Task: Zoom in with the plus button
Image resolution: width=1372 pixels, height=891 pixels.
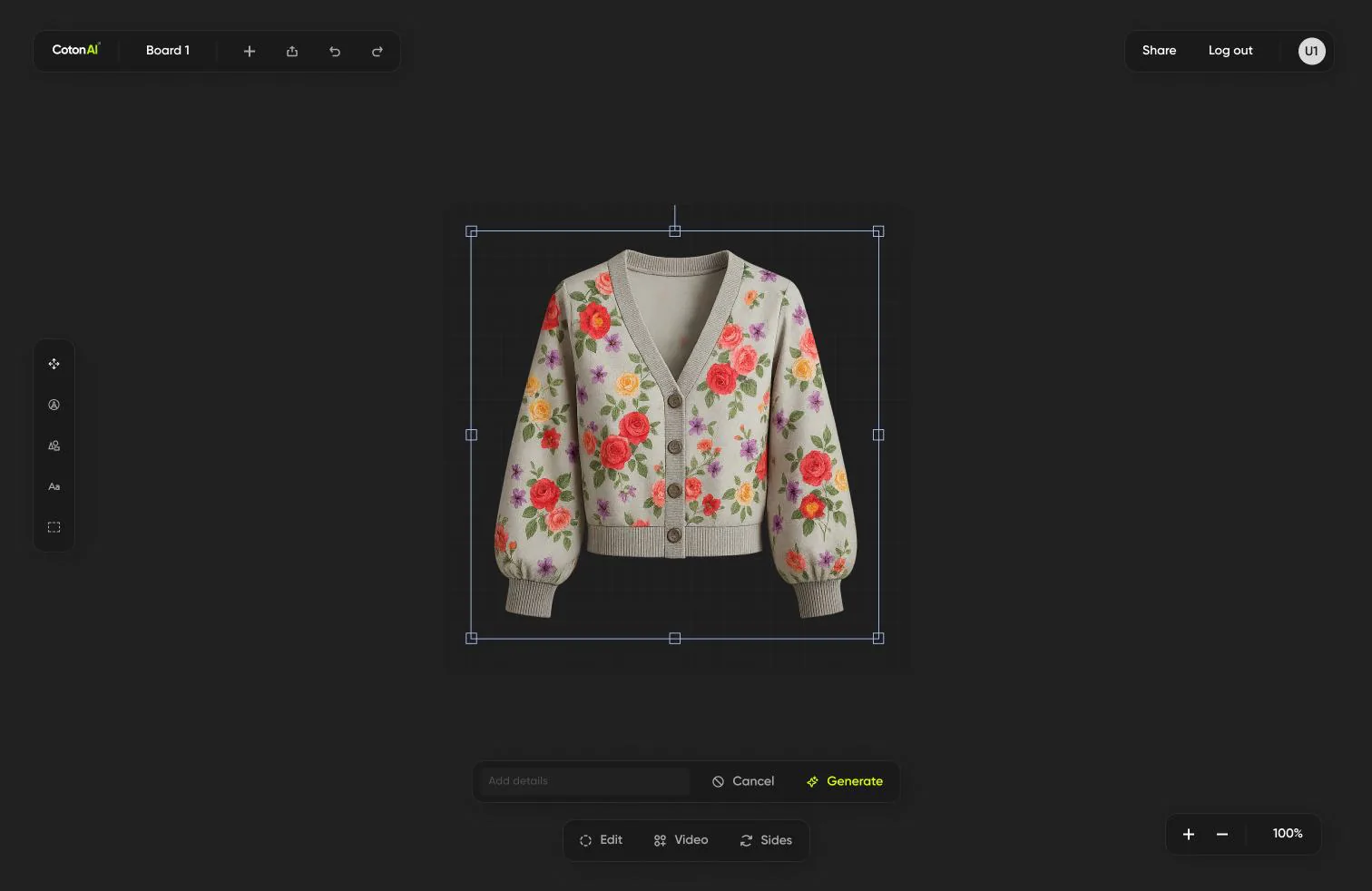Action: (x=1189, y=834)
